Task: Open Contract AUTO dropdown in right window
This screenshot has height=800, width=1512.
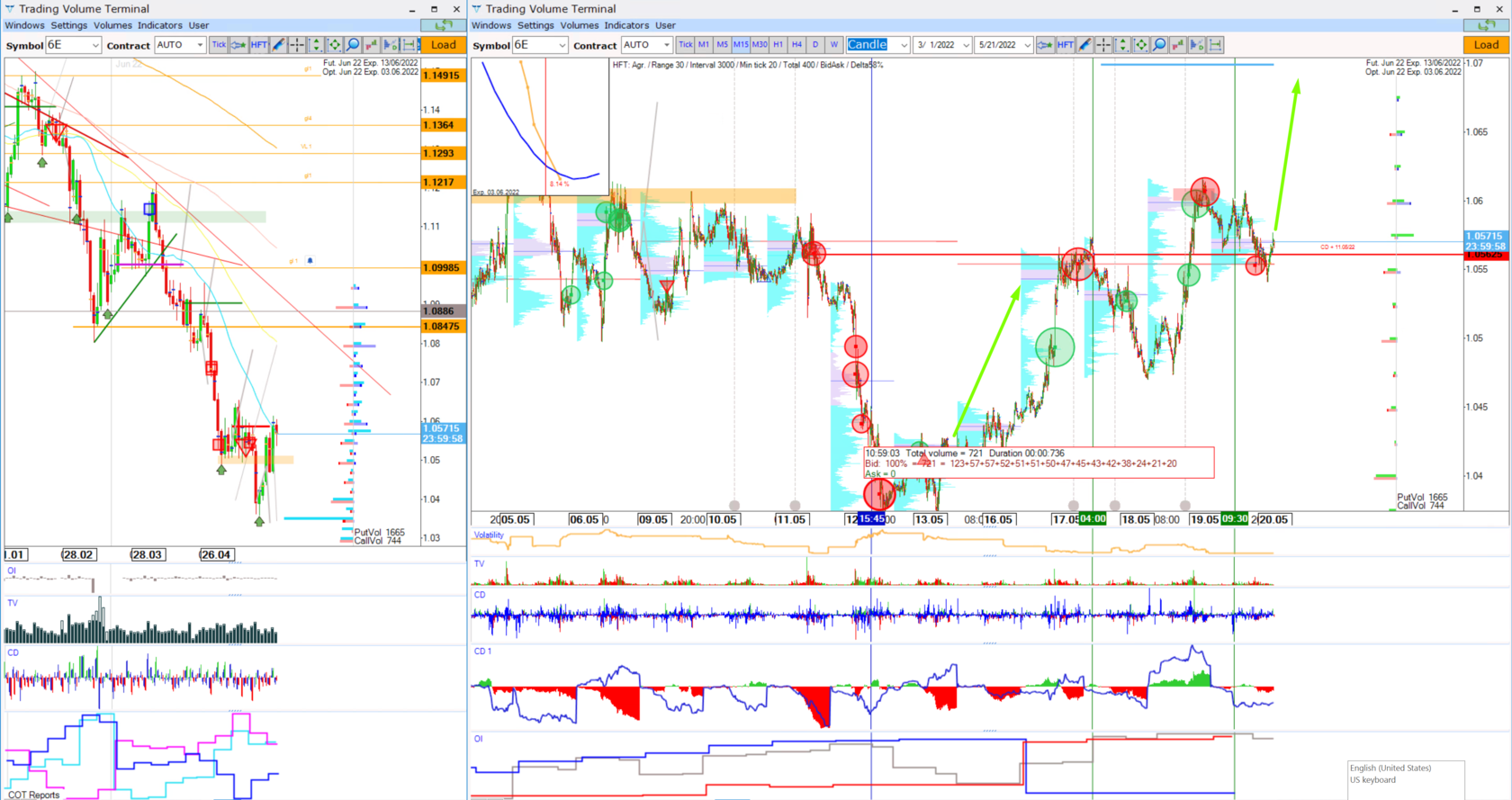Action: [x=646, y=45]
